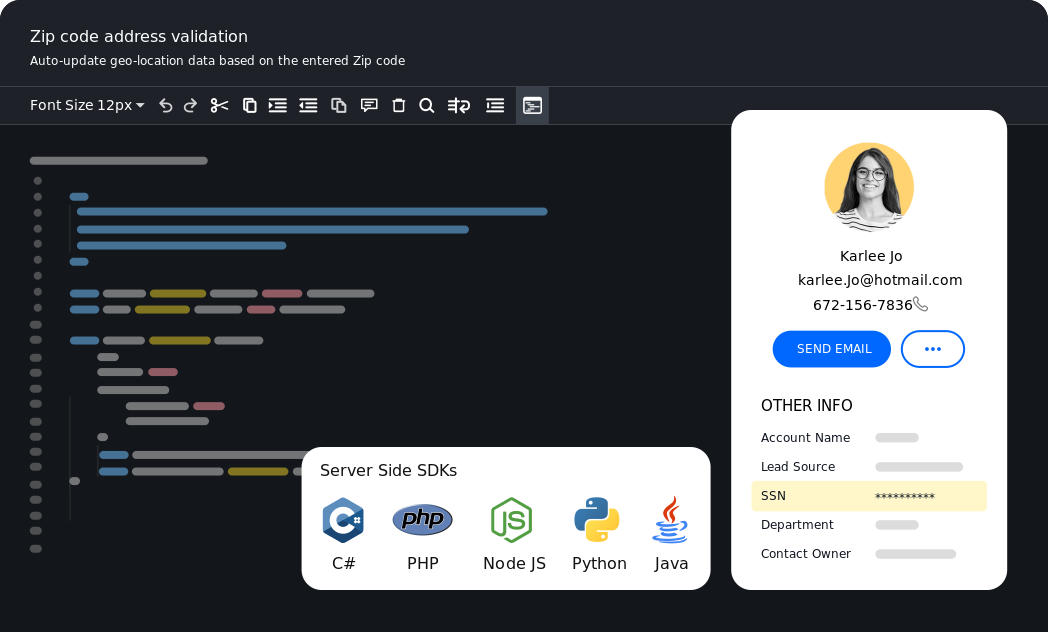
Task: Open karlee.Jo@hotmail.com email link
Action: [880, 280]
